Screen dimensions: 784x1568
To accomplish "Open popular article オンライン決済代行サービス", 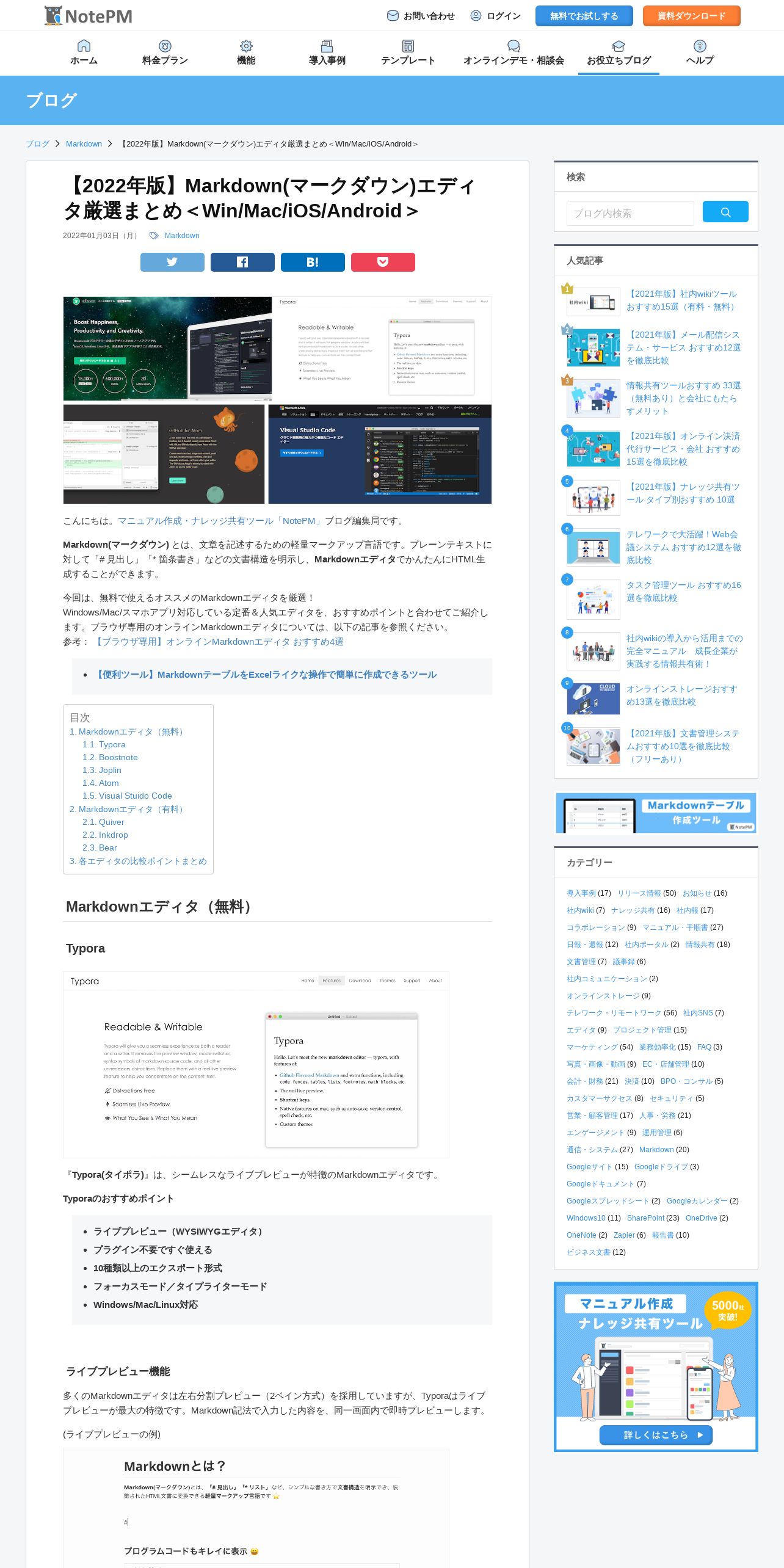I will pos(683,449).
